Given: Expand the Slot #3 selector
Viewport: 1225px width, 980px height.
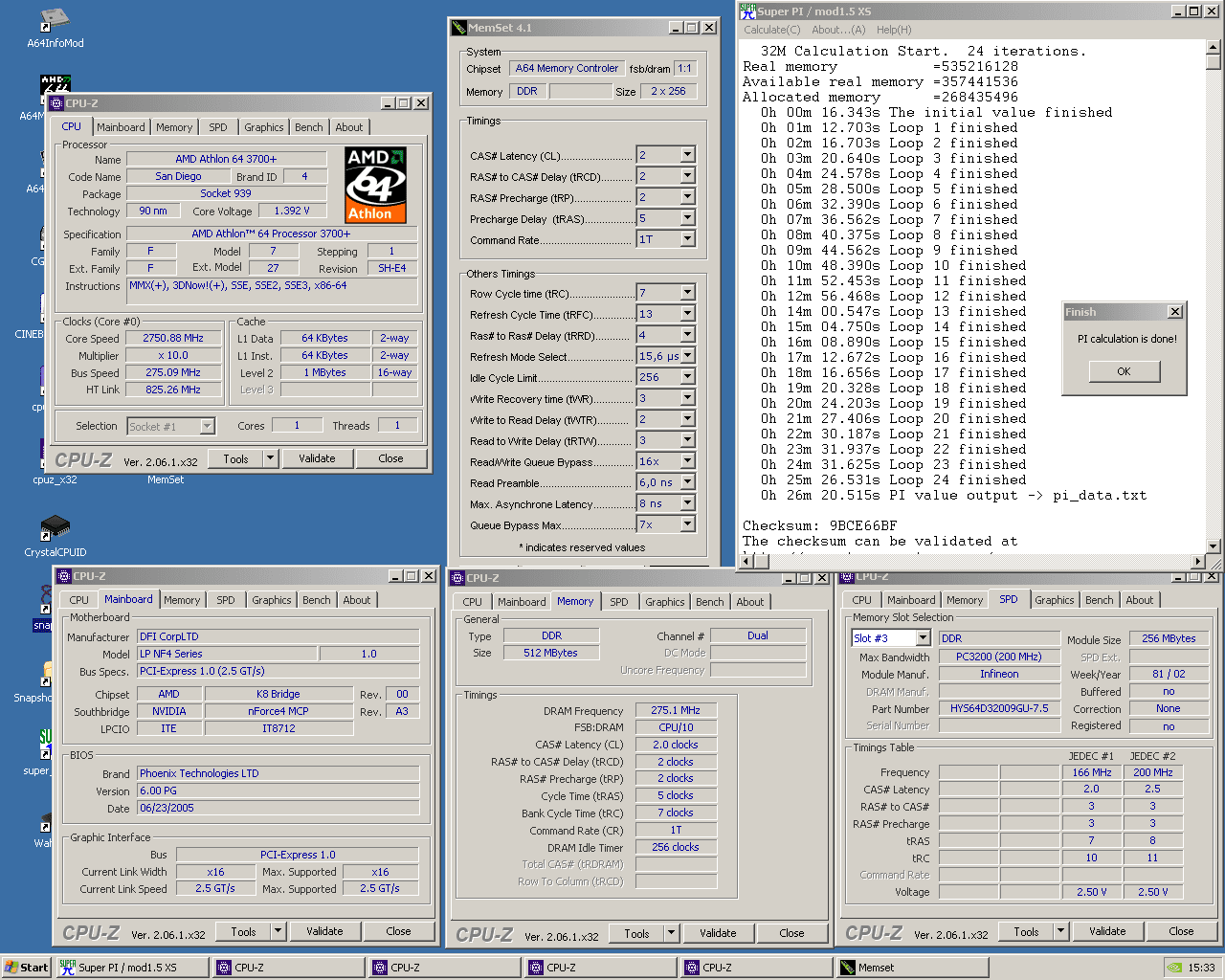Looking at the screenshot, I should tap(923, 638).
